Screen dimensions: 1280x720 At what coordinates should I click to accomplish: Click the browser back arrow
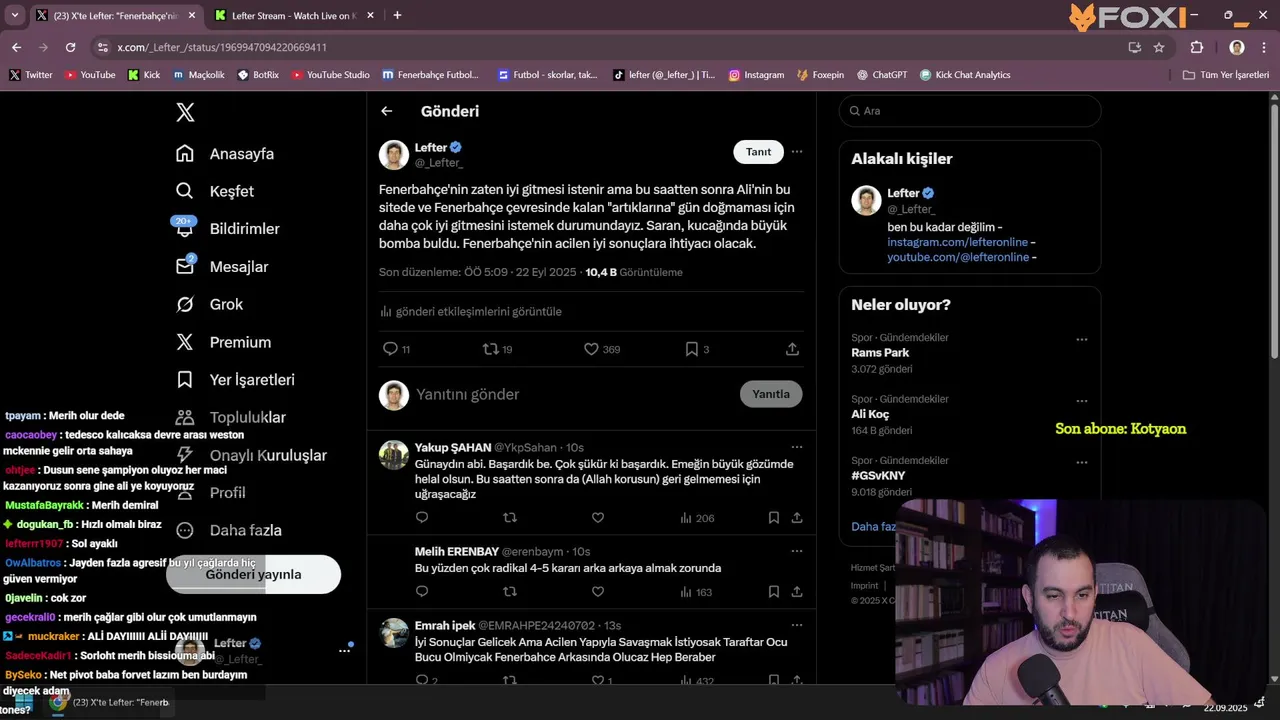[16, 47]
